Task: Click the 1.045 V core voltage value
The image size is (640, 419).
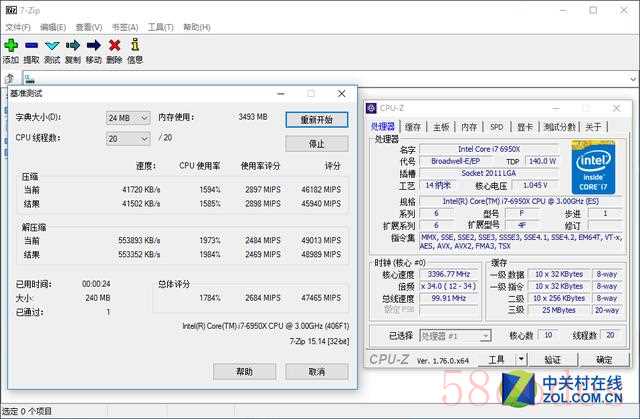Action: click(x=535, y=185)
